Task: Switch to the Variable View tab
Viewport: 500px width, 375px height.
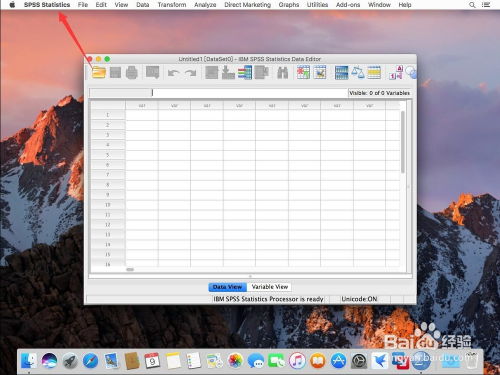Action: tap(269, 287)
